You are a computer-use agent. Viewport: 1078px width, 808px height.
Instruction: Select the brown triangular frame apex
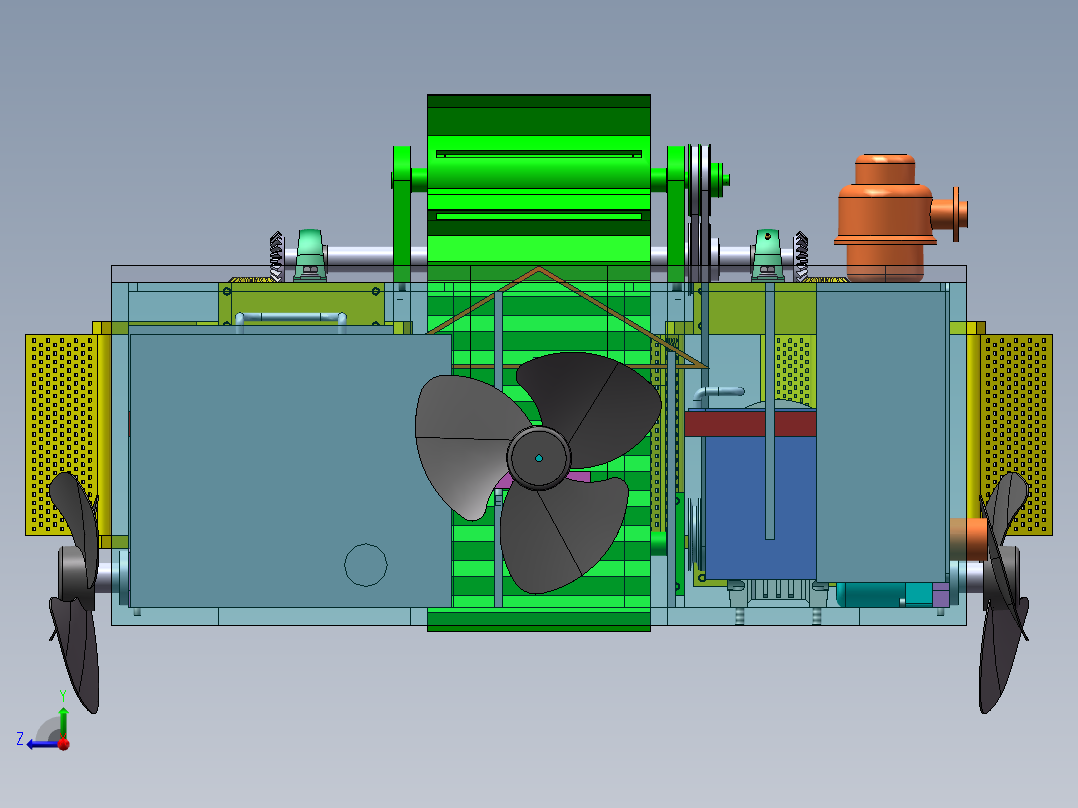pyautogui.click(x=539, y=270)
